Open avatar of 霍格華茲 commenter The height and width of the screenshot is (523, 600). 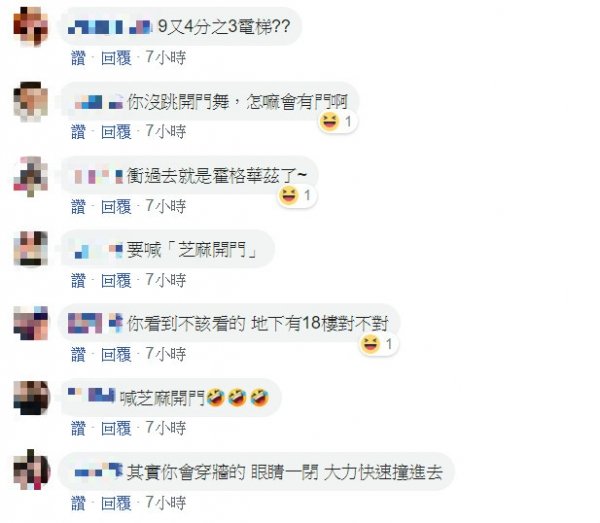point(31,175)
